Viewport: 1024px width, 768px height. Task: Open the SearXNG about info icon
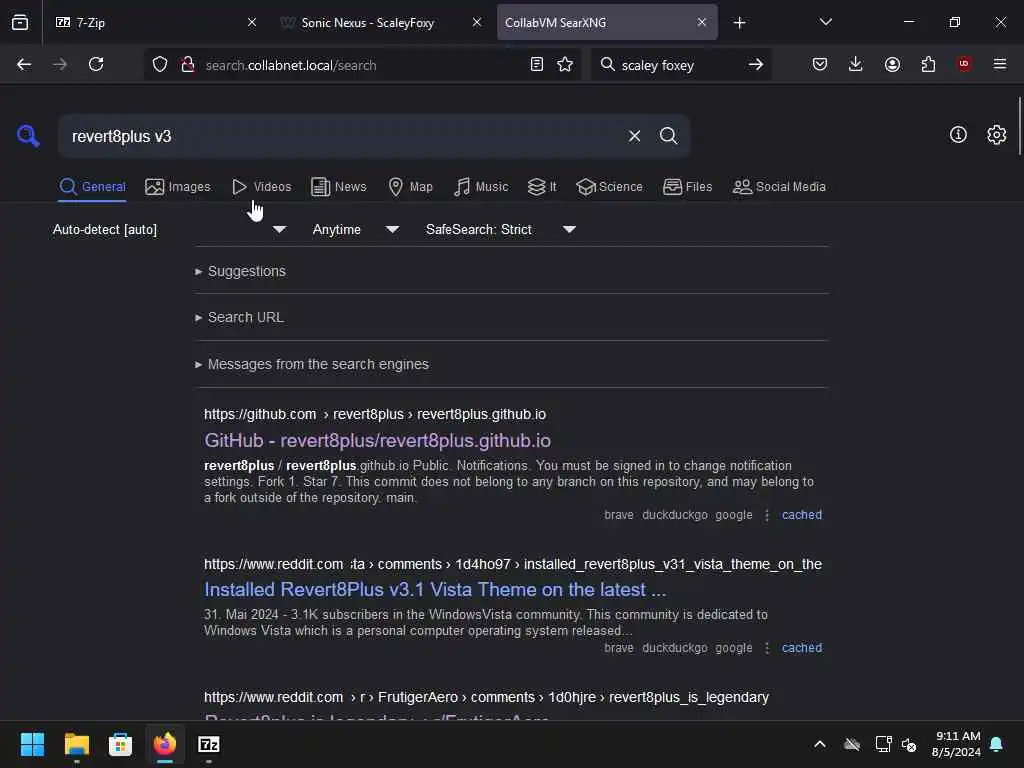(x=958, y=135)
